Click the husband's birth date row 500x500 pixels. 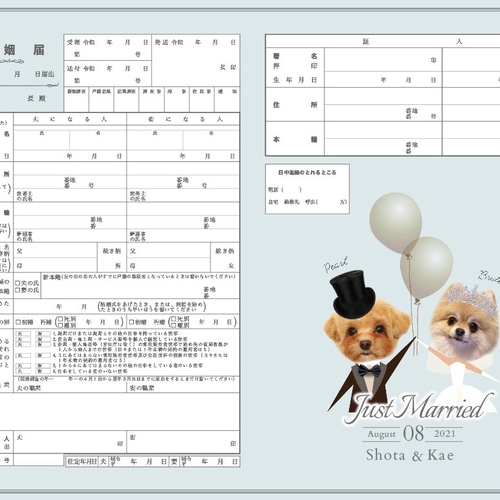point(70,156)
